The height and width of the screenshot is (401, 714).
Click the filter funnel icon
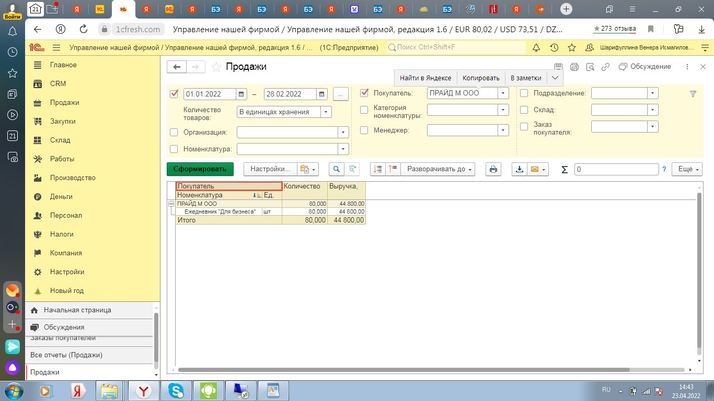pyautogui.click(x=692, y=94)
